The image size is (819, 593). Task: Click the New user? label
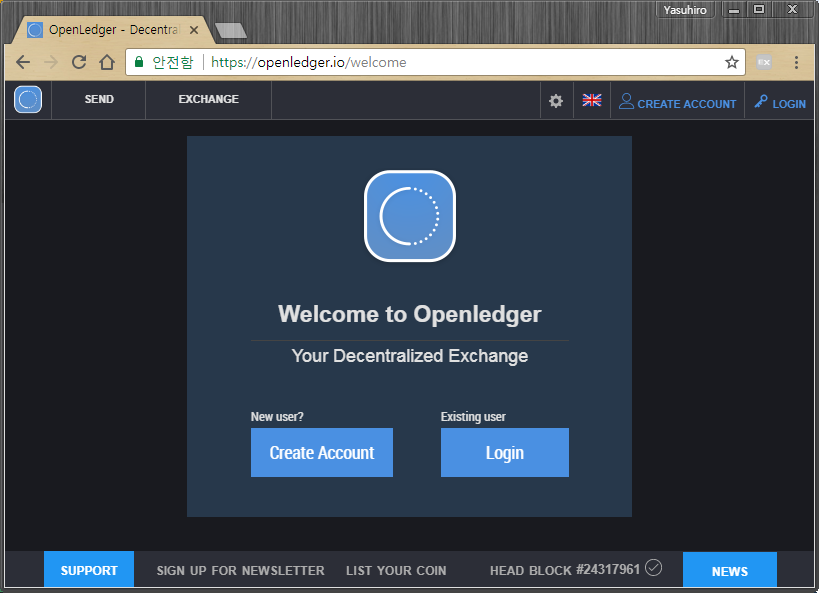(277, 416)
